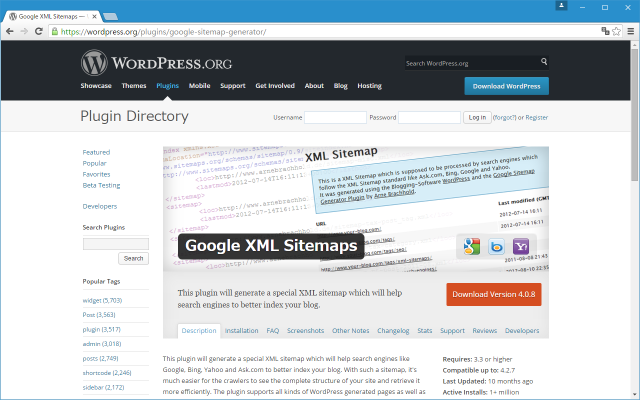Click into the Password field

click(x=429, y=118)
